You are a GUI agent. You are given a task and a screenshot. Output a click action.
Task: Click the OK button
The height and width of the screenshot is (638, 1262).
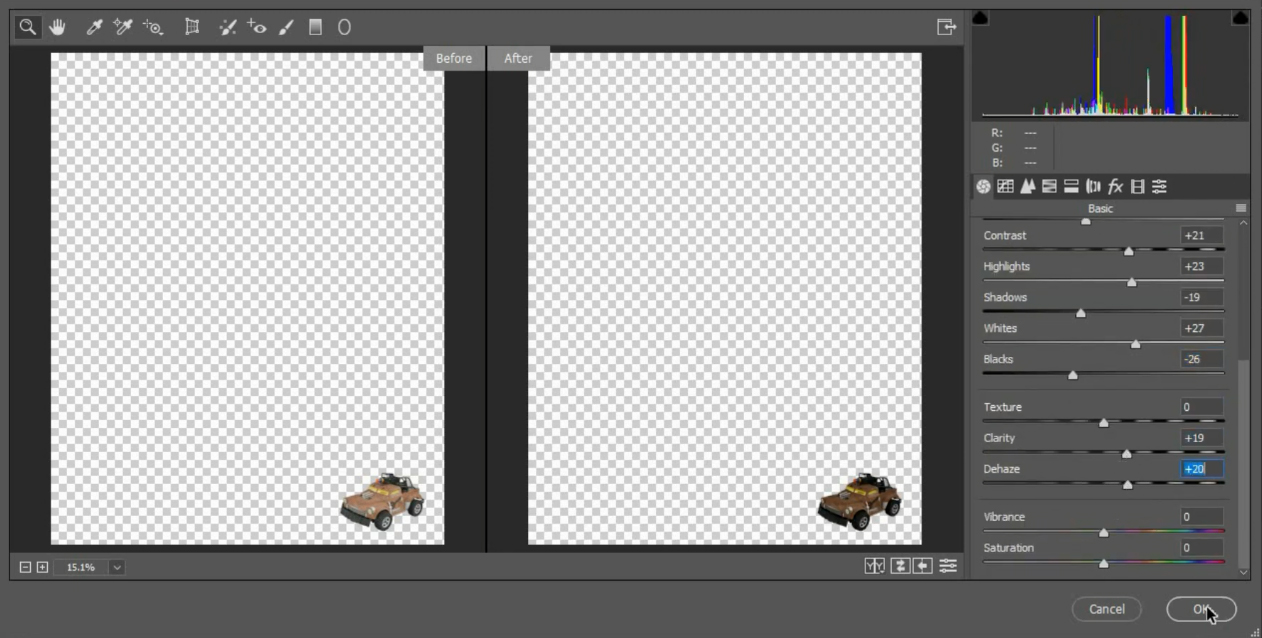pos(1201,609)
